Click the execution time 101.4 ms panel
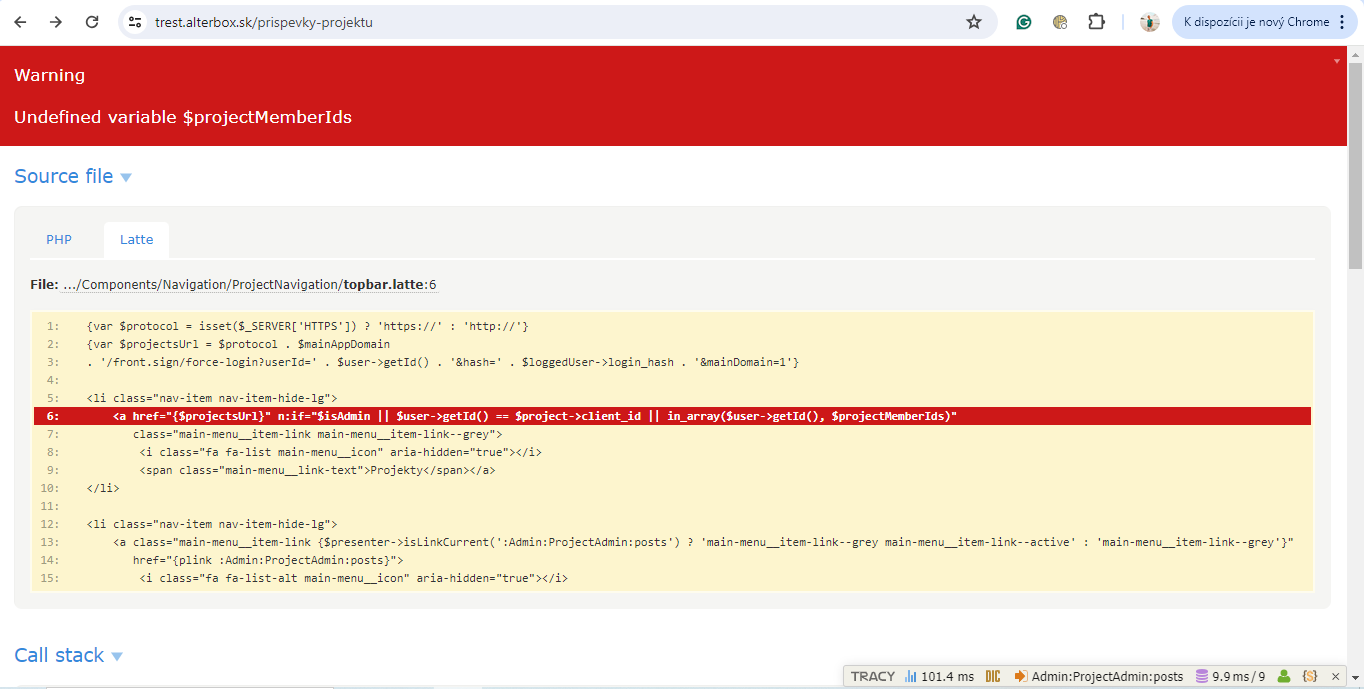Image resolution: width=1364 pixels, height=689 pixels. click(939, 677)
